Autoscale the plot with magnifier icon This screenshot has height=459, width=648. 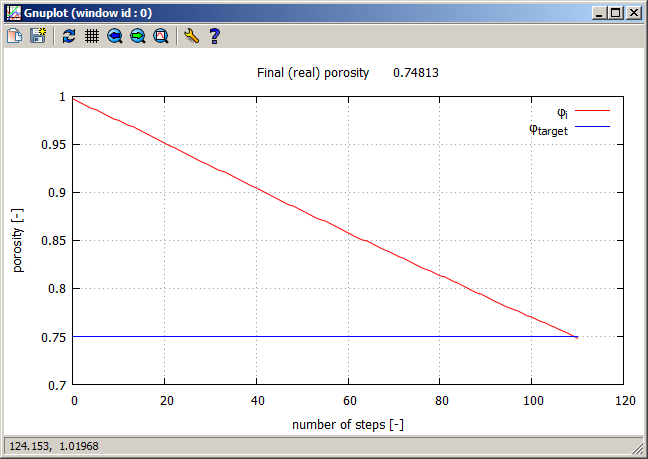click(161, 36)
